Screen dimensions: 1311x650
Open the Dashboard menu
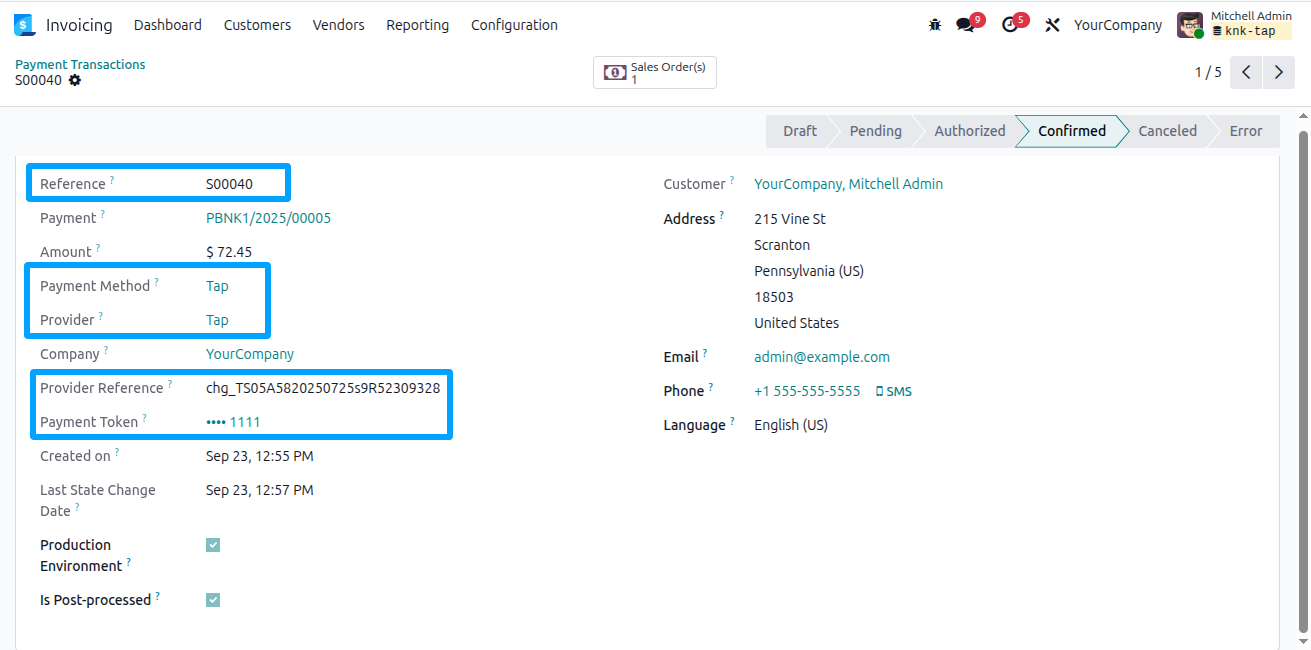pyautogui.click(x=167, y=25)
